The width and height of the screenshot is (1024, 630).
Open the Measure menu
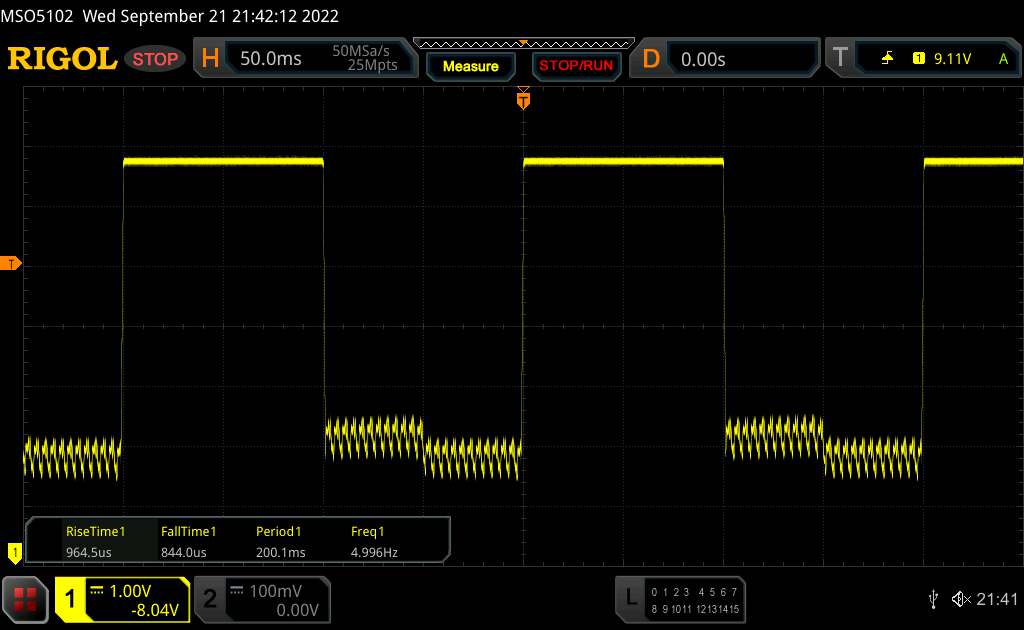[470, 66]
